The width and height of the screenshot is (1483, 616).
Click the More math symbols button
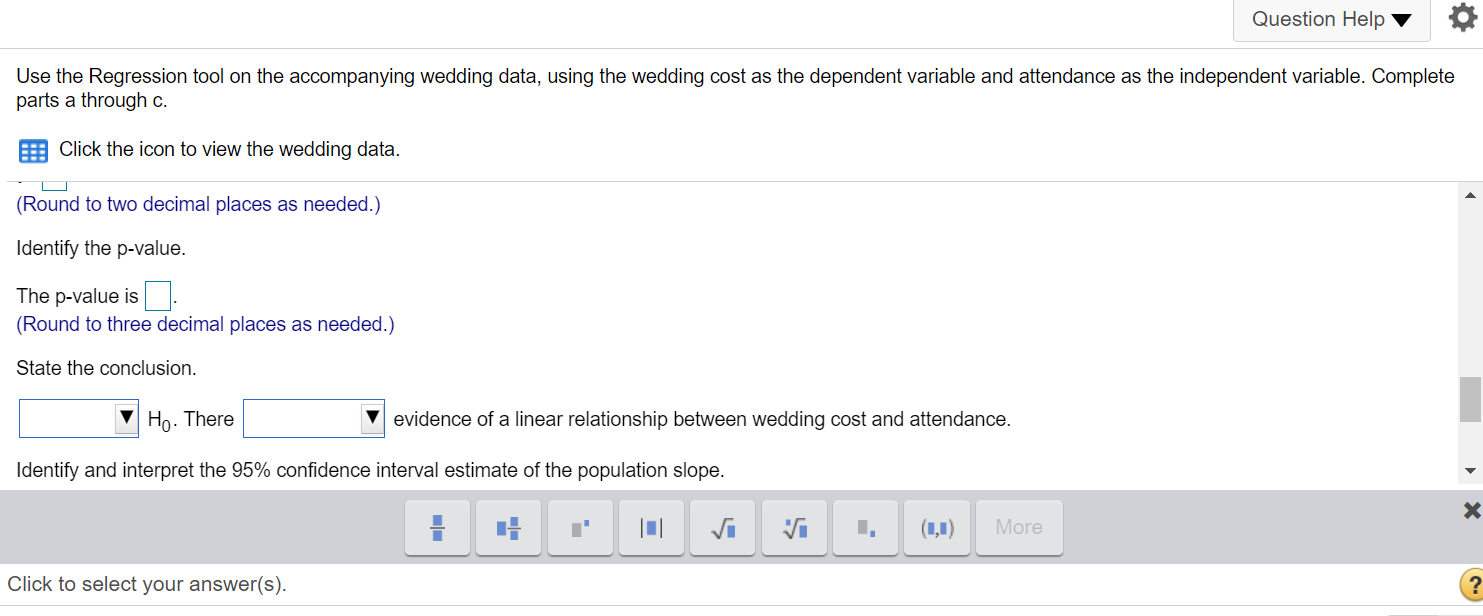(1019, 527)
